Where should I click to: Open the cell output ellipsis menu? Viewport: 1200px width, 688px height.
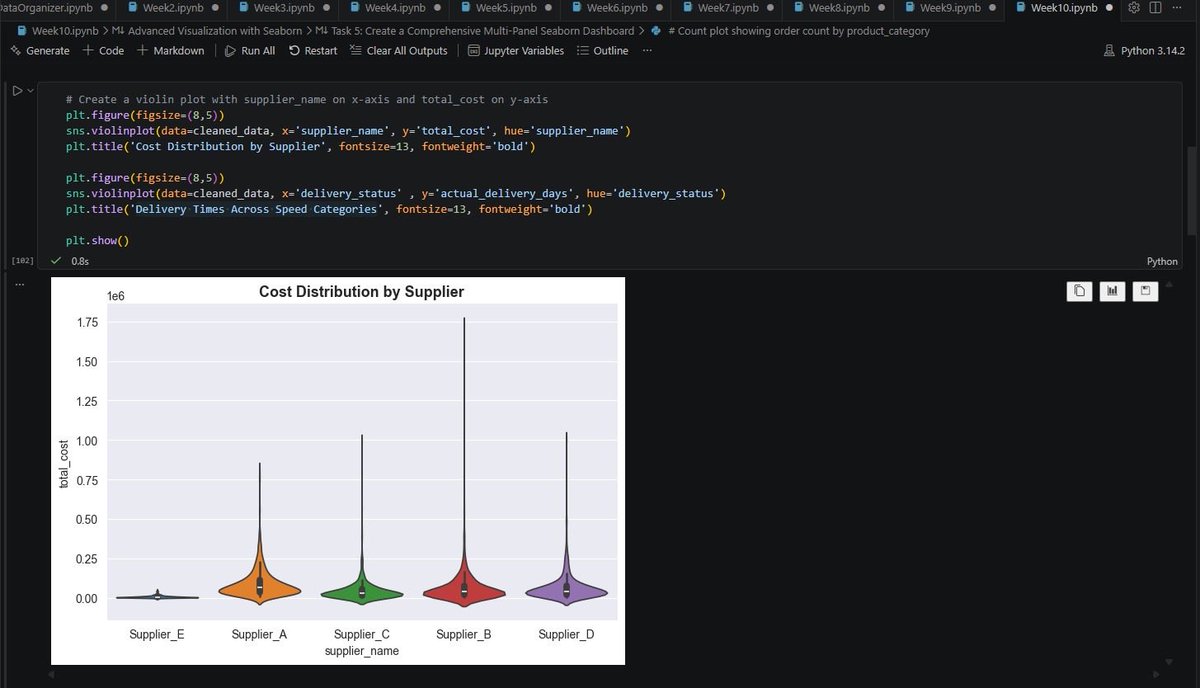[17, 284]
